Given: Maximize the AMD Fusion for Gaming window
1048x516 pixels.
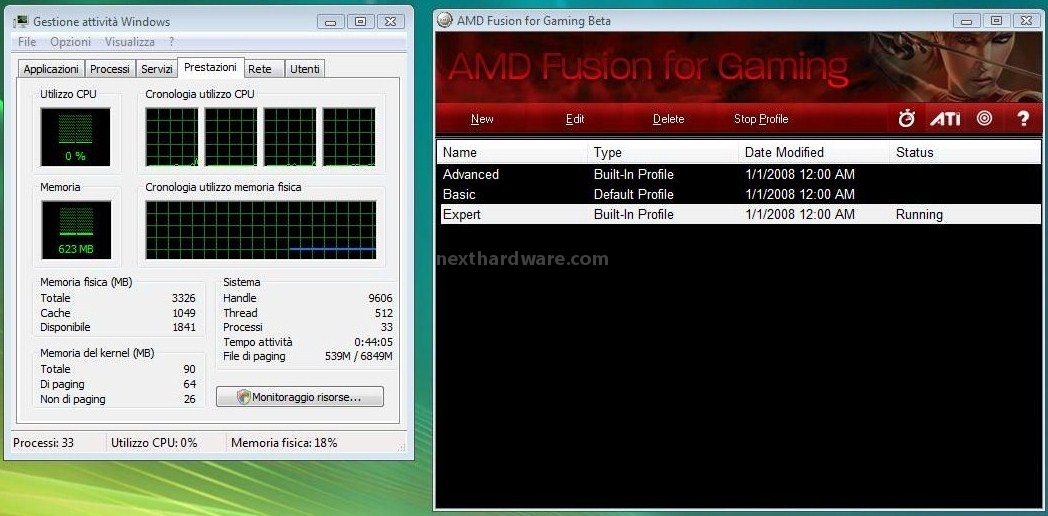Looking at the screenshot, I should (996, 21).
